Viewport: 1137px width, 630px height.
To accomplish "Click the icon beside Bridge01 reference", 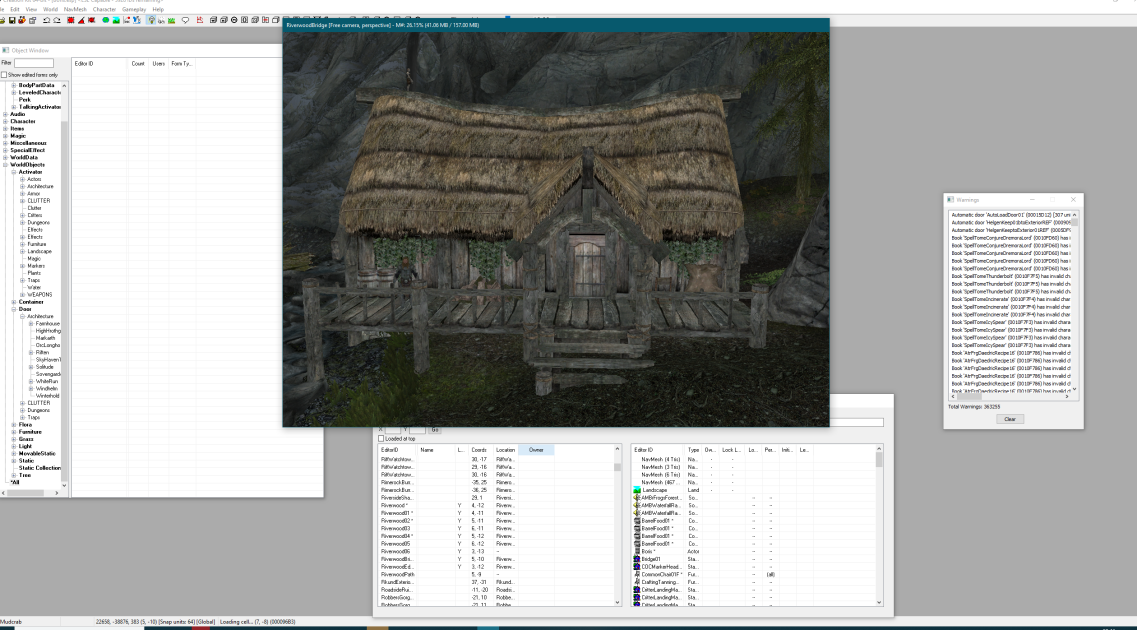I will [x=637, y=559].
